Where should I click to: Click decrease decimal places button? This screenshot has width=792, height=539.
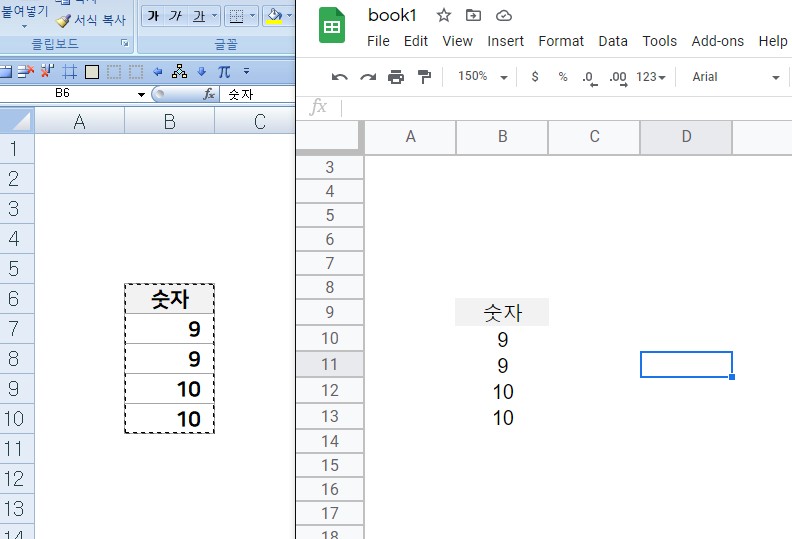click(589, 78)
